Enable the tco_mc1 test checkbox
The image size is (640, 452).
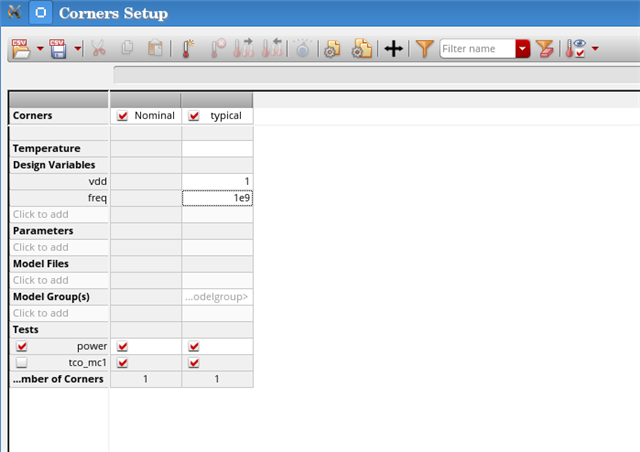(21, 363)
